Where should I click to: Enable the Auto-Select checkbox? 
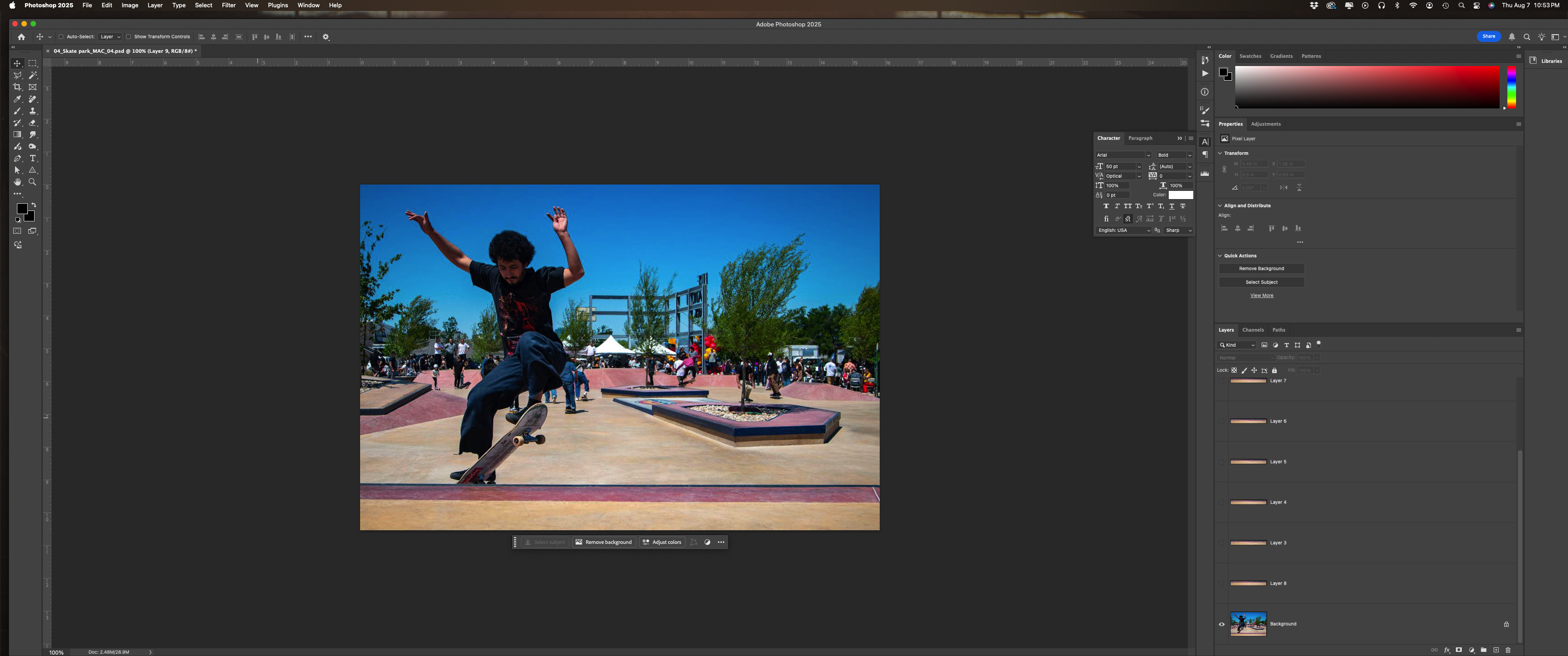click(x=61, y=36)
